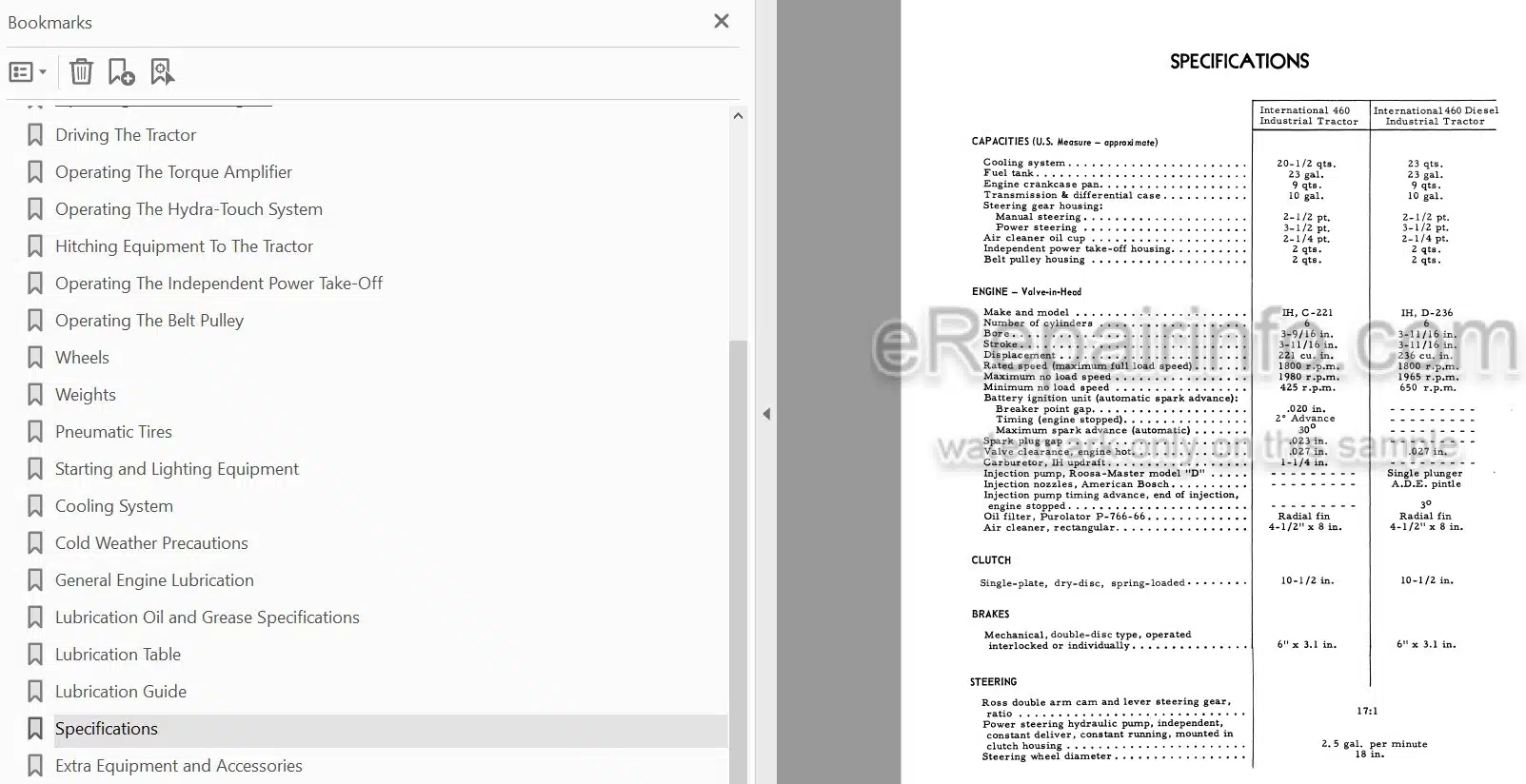Screen dimensions: 1526x784
Task: Open General Engine Lubrication
Action: click(154, 580)
